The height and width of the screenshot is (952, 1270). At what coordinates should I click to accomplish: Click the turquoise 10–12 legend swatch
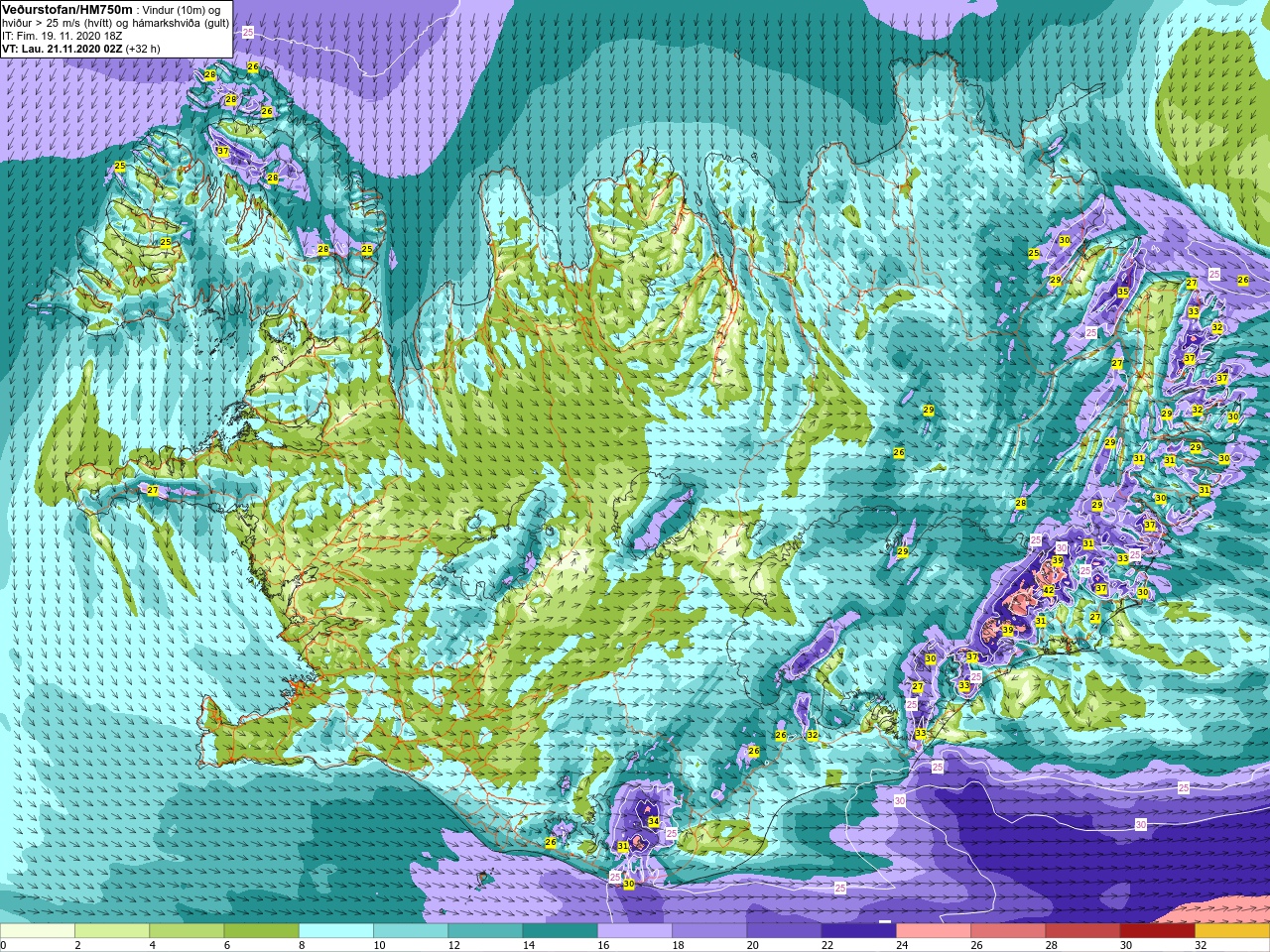(x=411, y=931)
